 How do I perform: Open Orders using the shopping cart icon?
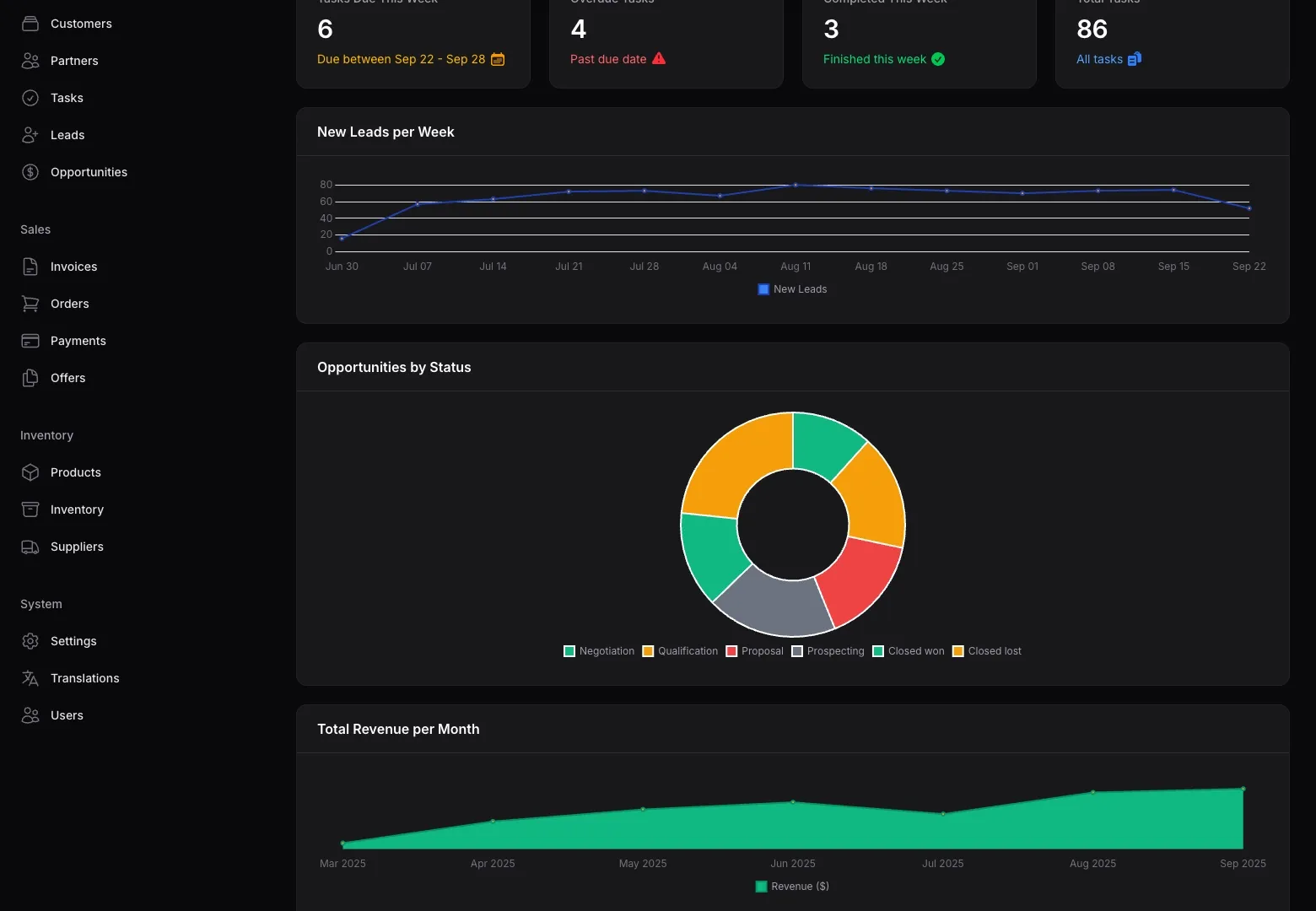[x=30, y=304]
